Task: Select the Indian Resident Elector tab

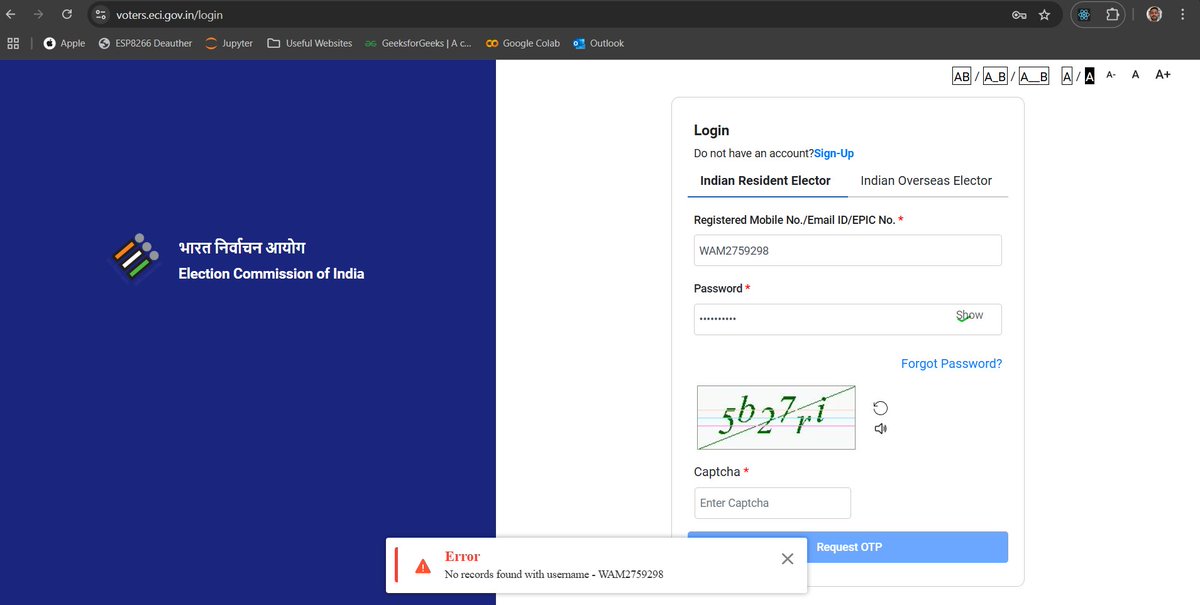Action: coord(765,181)
